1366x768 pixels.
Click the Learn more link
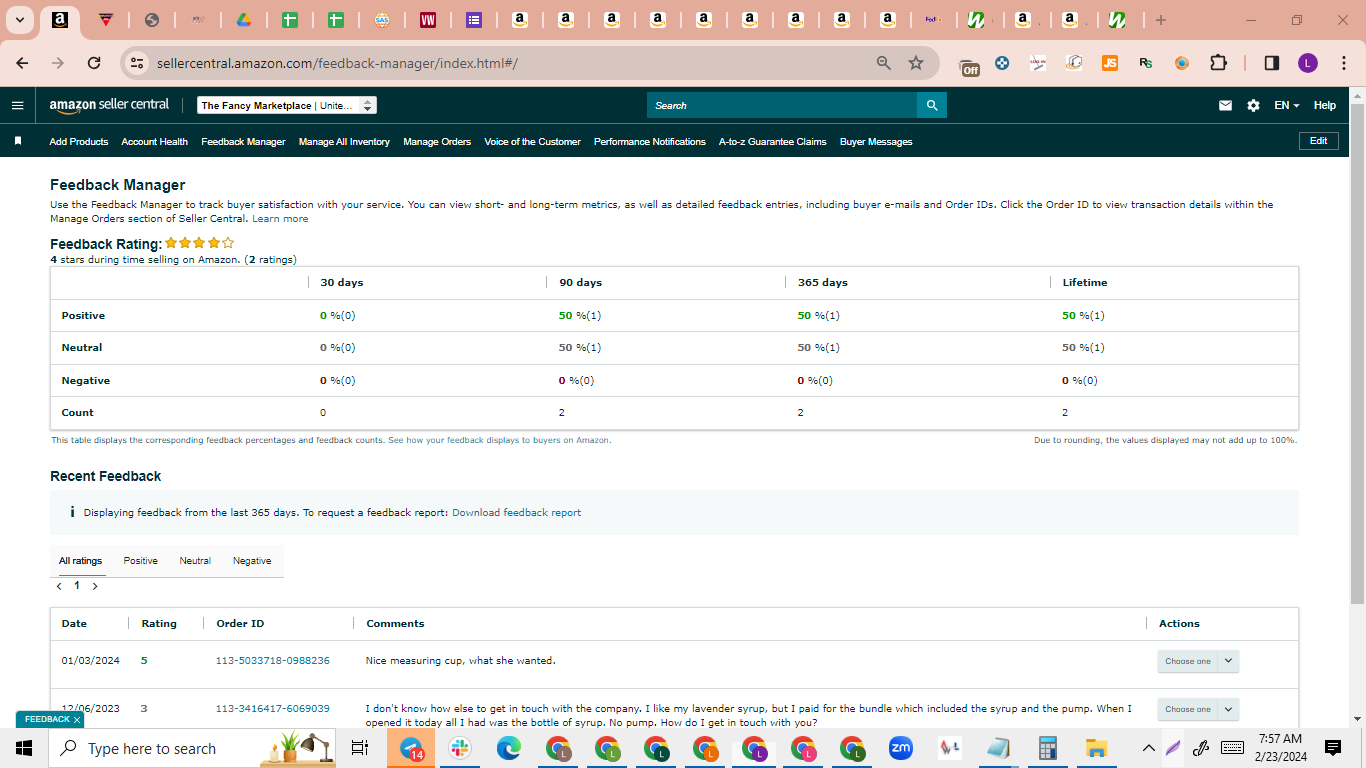280,219
